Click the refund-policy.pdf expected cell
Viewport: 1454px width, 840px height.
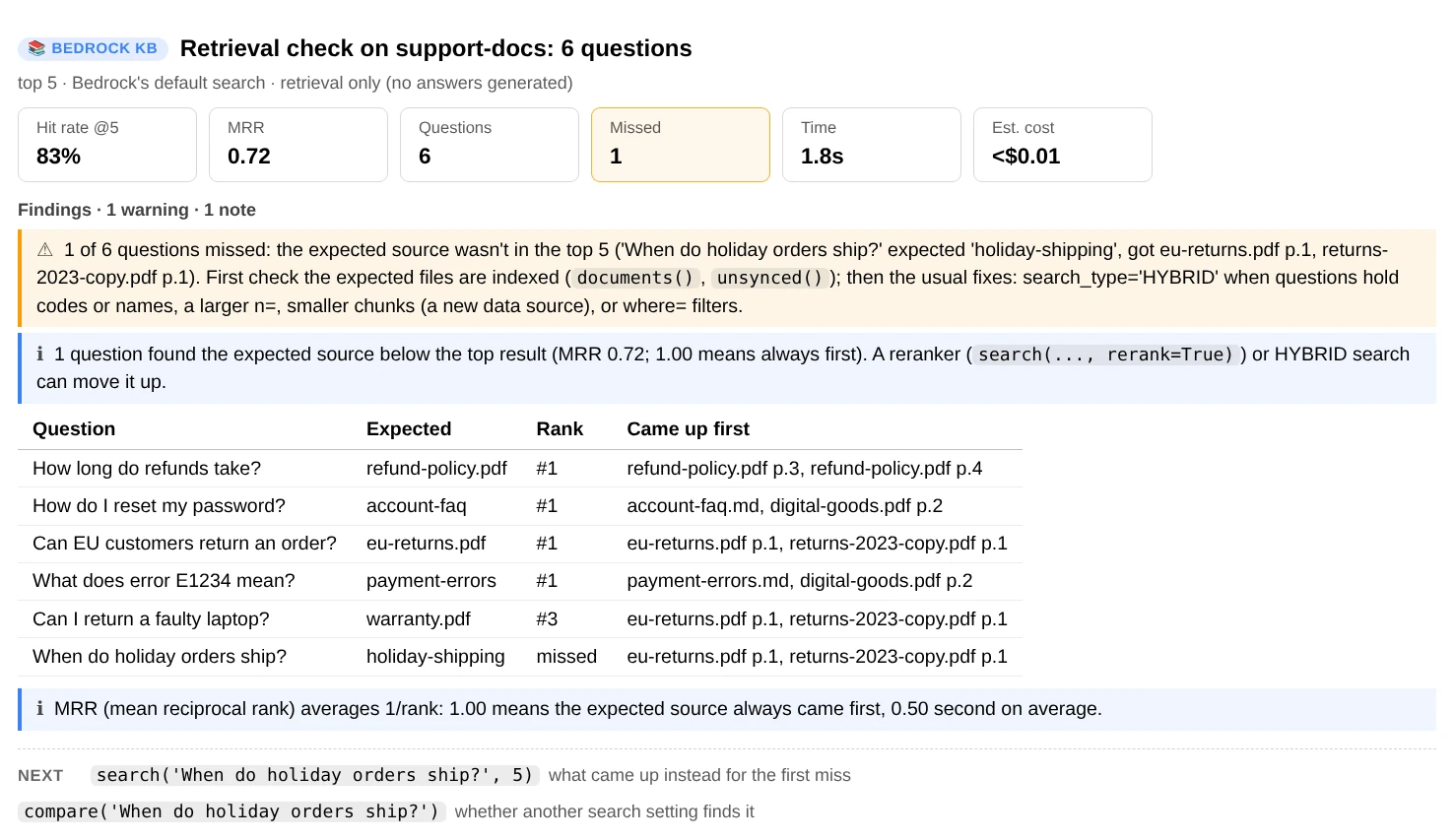coord(436,469)
